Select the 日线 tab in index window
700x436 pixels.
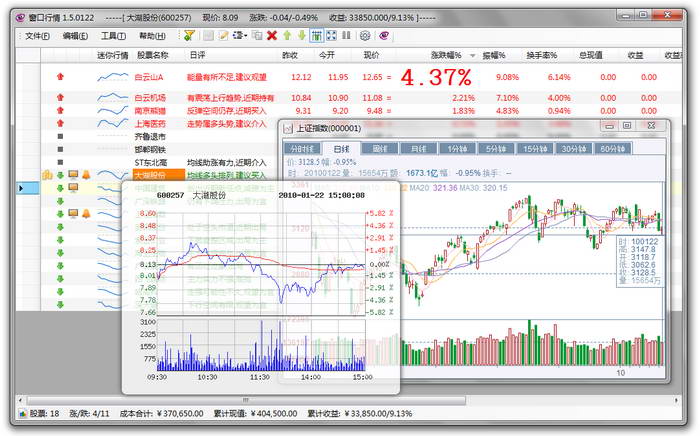[341, 149]
